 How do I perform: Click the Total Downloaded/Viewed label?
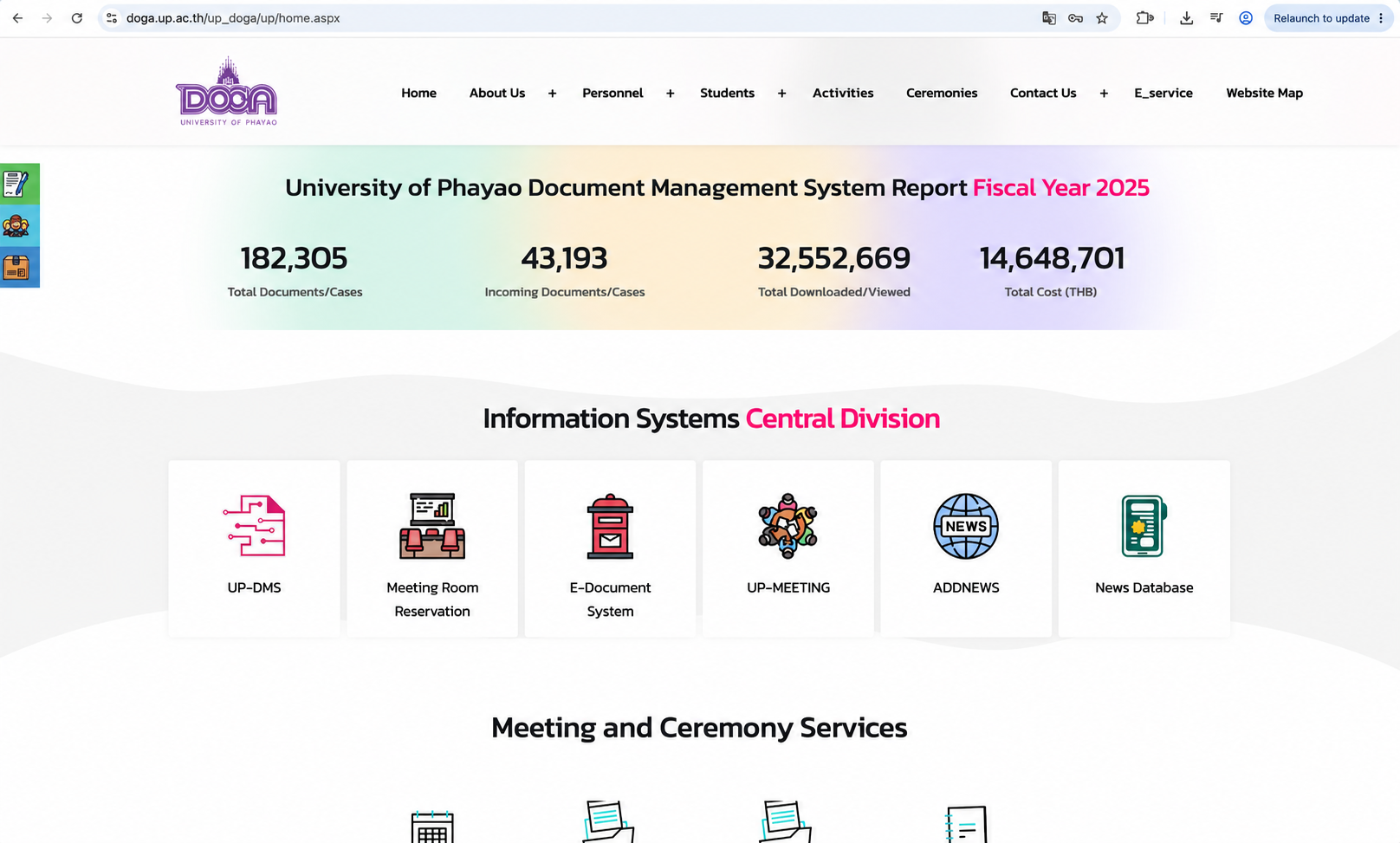833,292
